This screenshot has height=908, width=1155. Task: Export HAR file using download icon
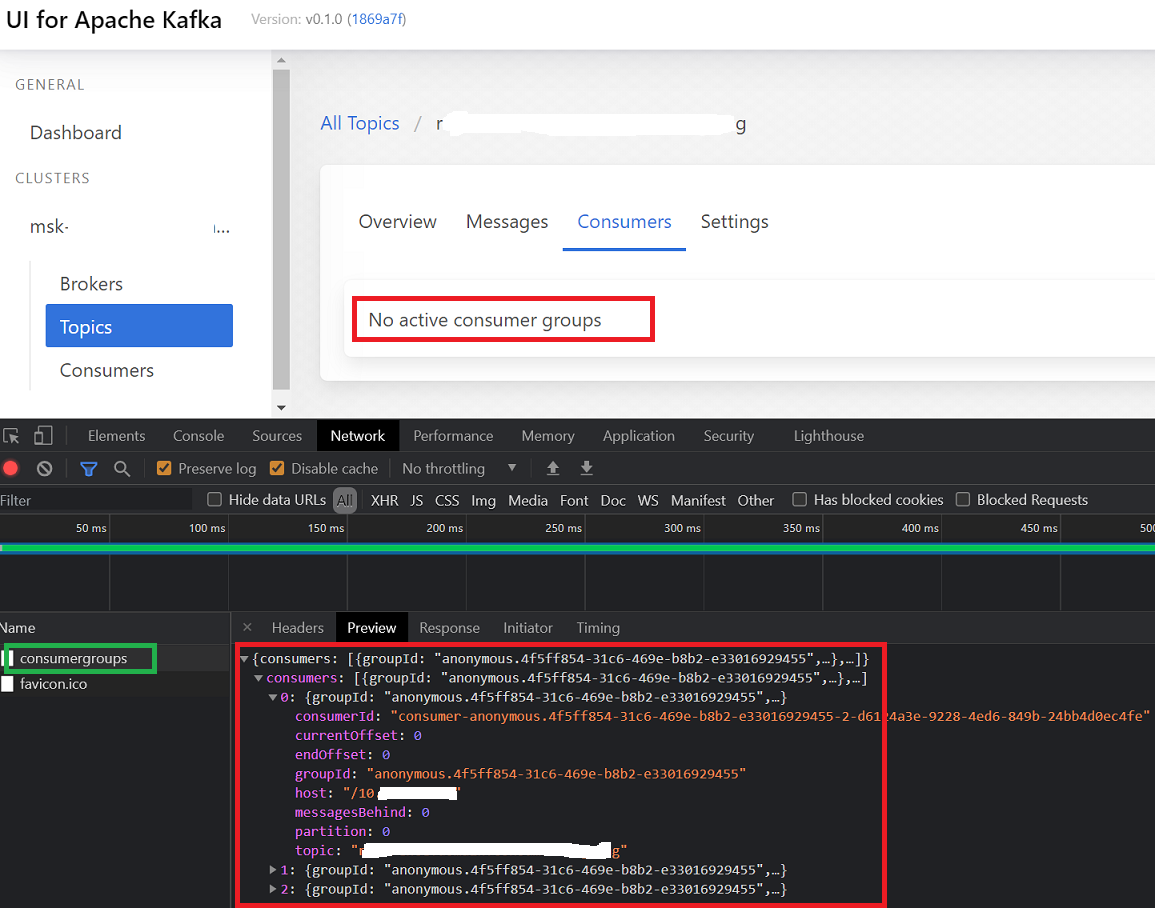[x=586, y=468]
